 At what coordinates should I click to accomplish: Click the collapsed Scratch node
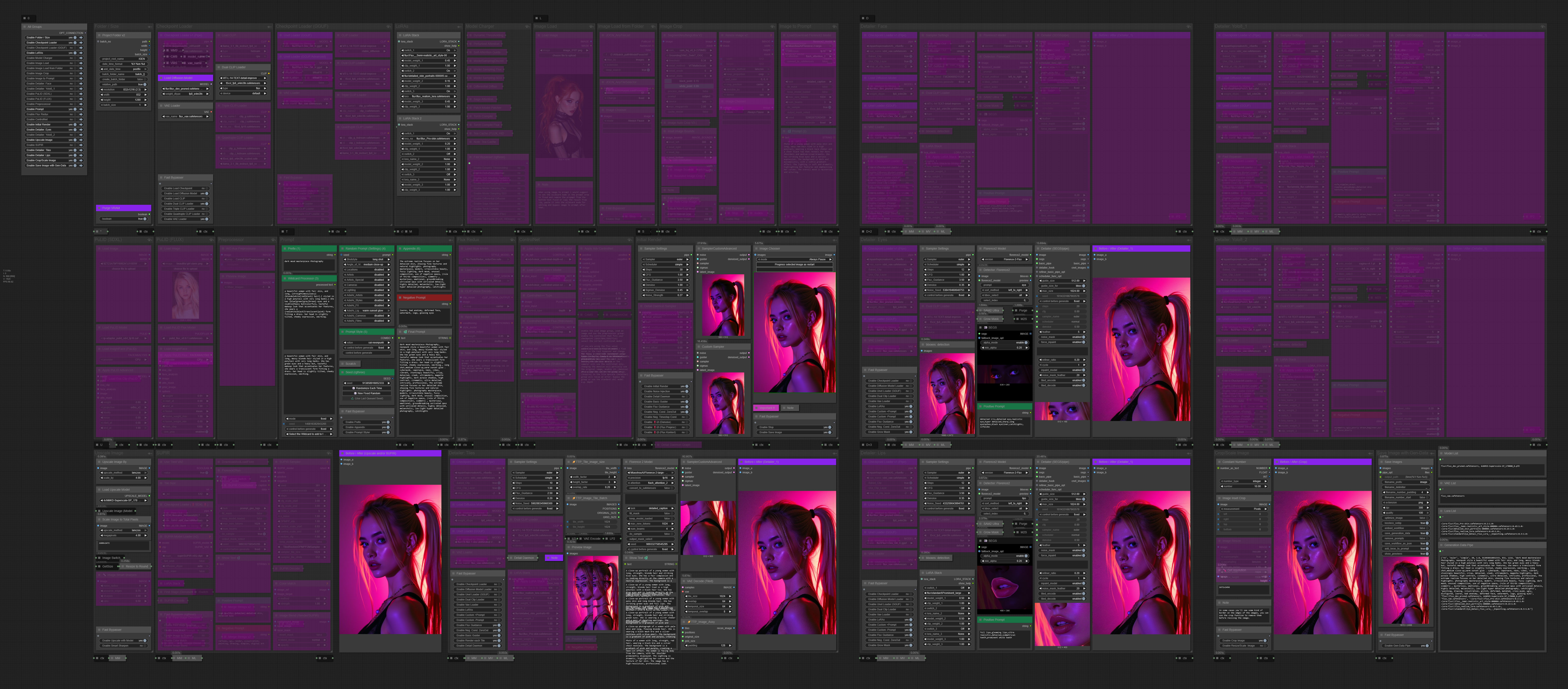(x=350, y=364)
